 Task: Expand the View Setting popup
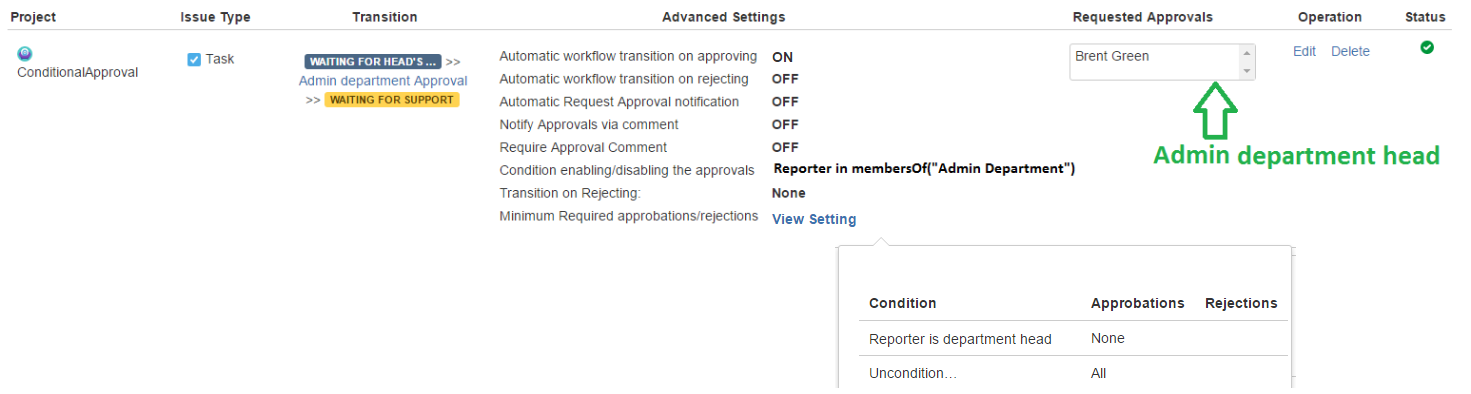814,220
